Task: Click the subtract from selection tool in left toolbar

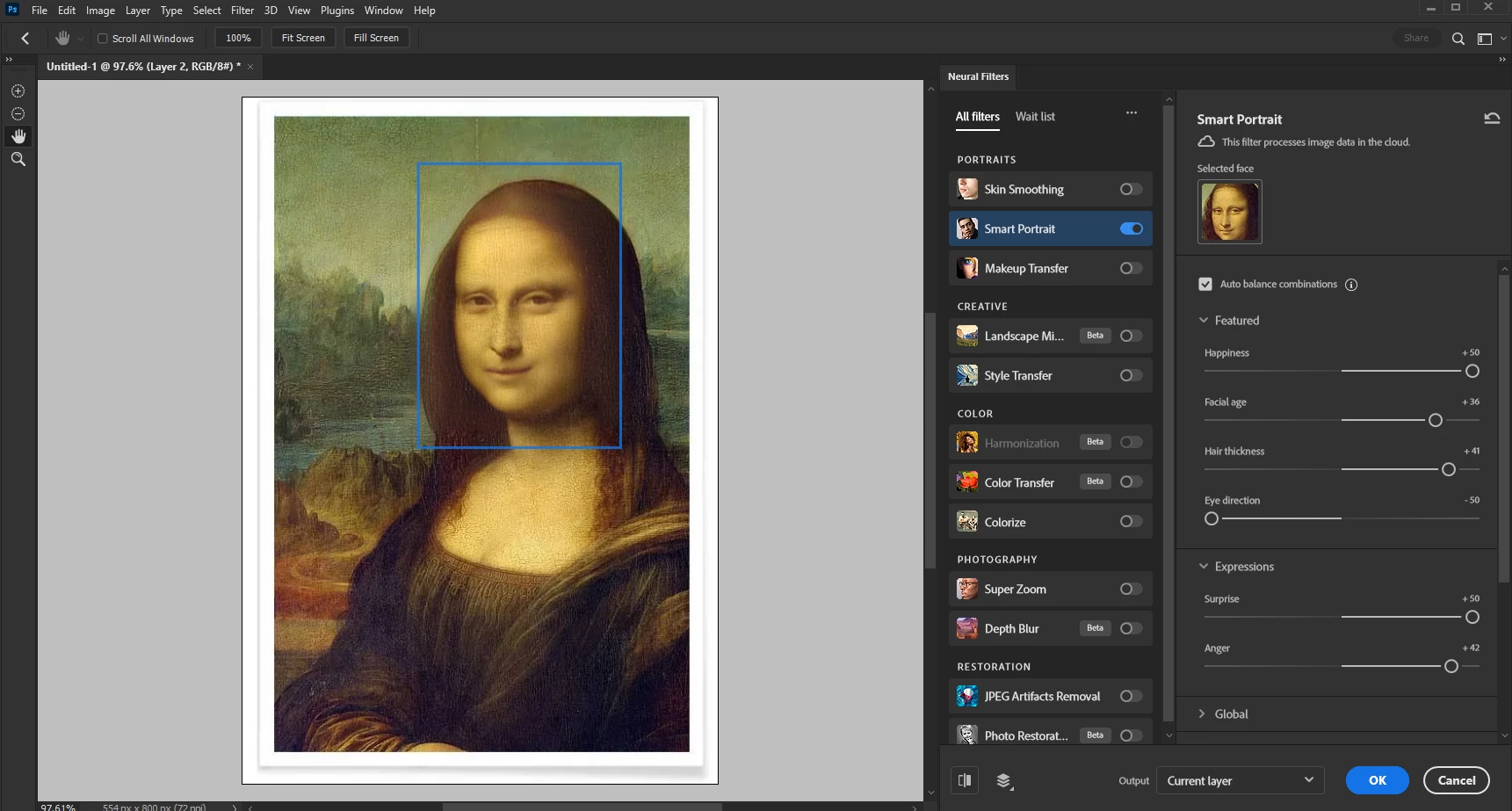Action: 18,113
